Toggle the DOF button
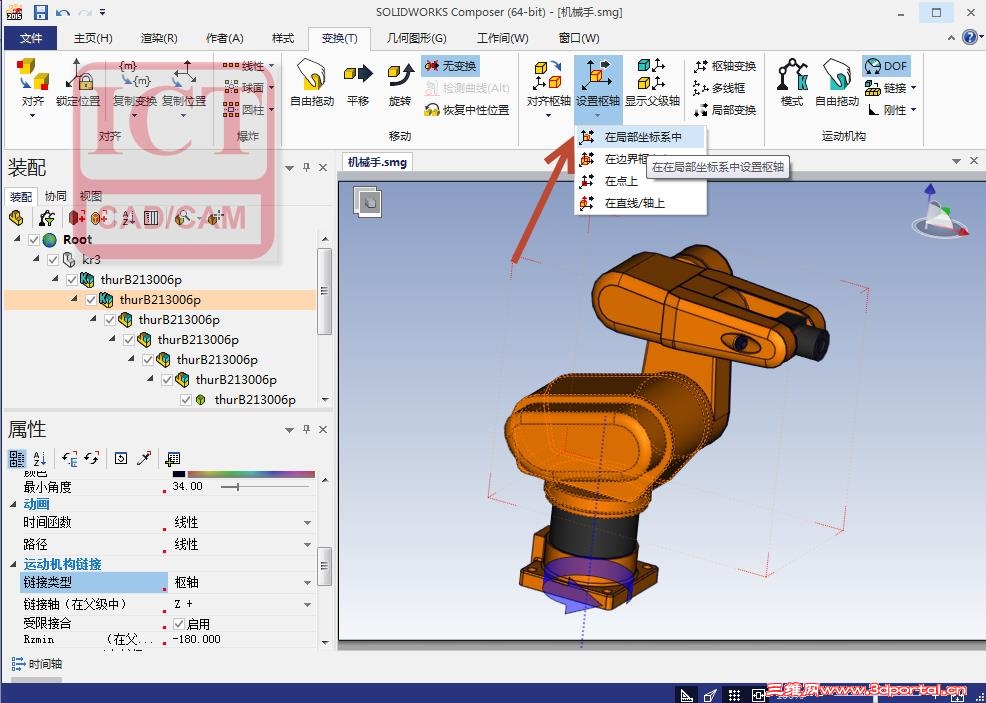Image resolution: width=986 pixels, height=703 pixels. point(886,65)
